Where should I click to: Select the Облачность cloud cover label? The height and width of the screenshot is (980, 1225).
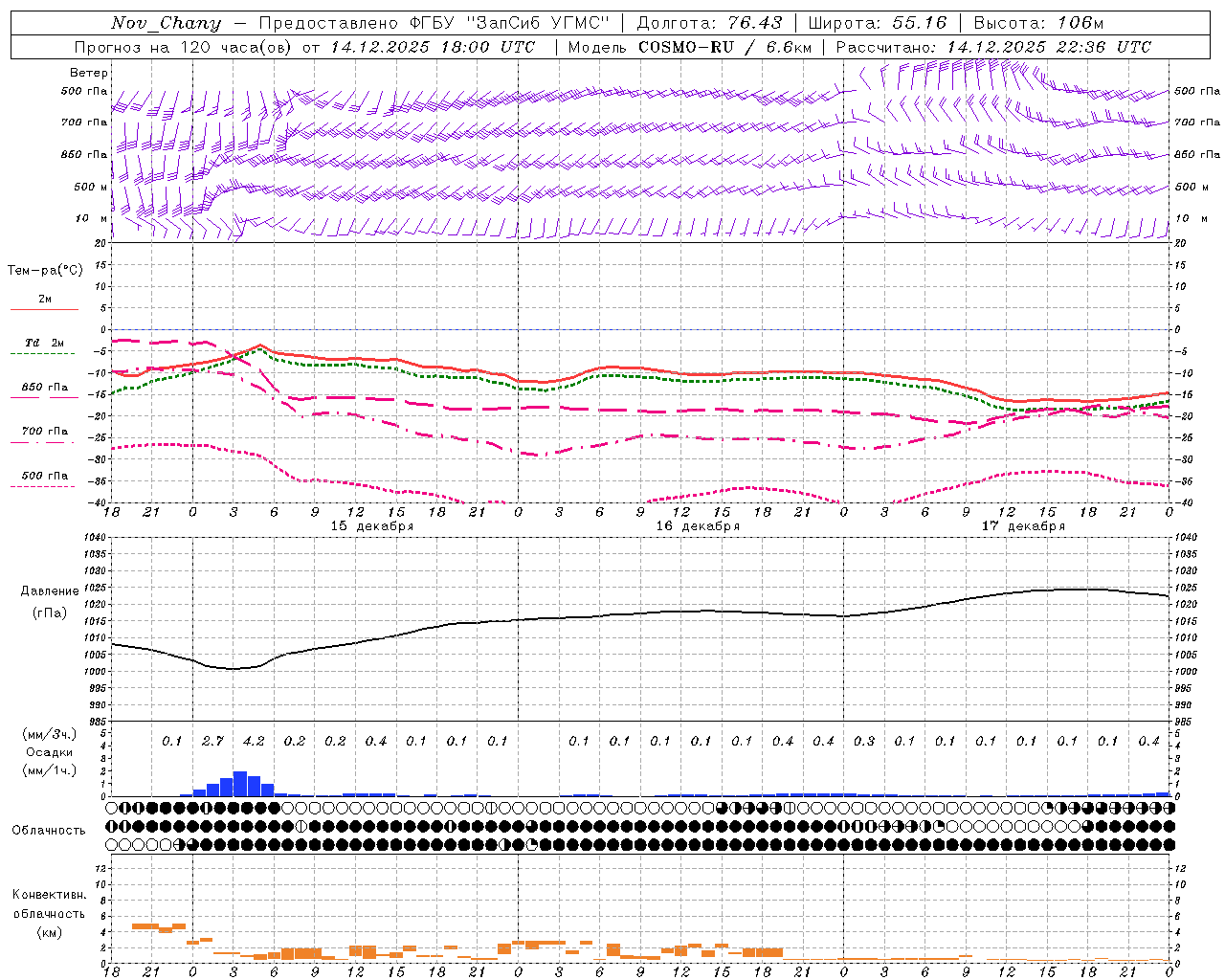coord(49,831)
